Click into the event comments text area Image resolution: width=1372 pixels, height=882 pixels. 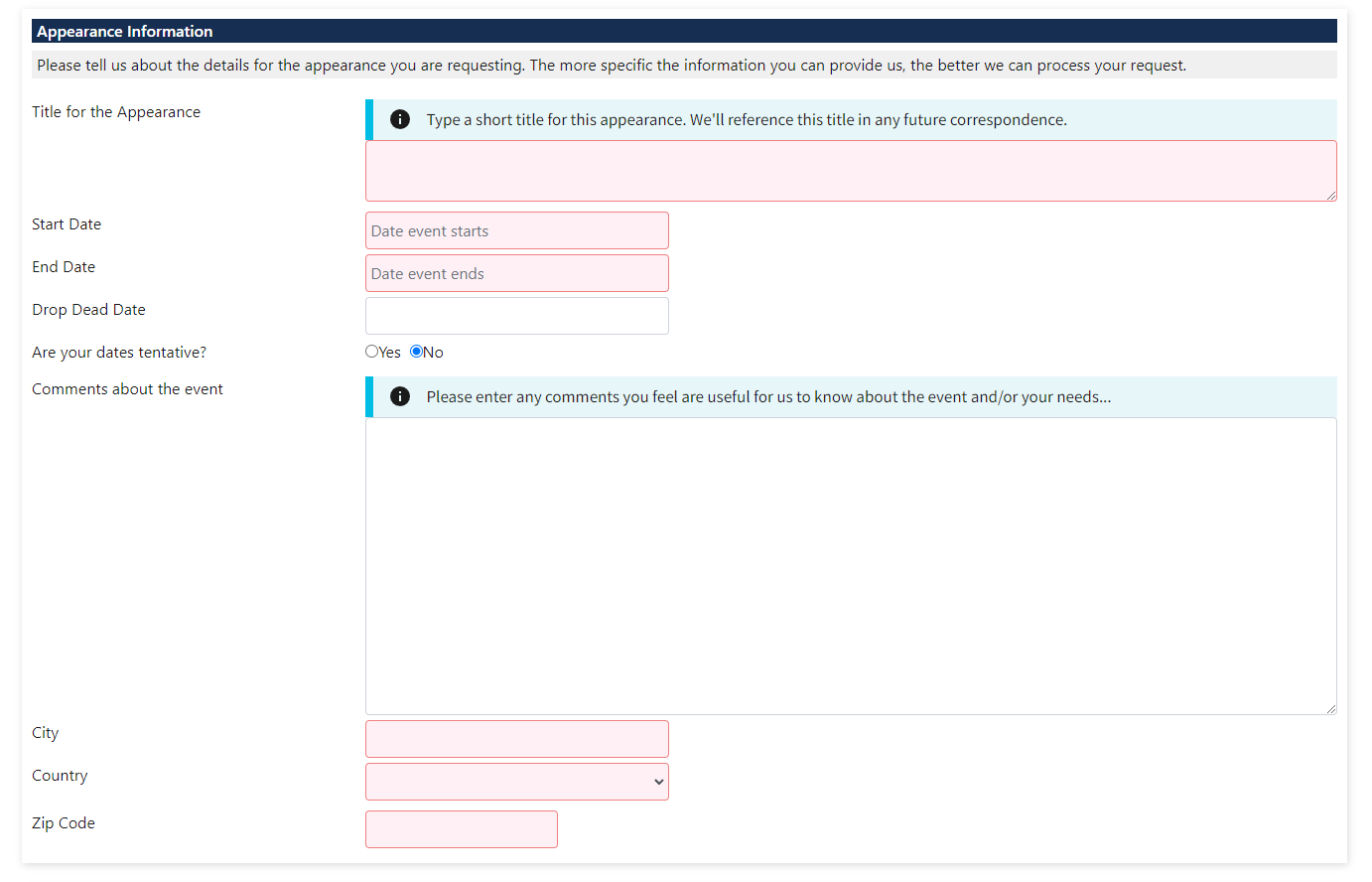[x=850, y=566]
